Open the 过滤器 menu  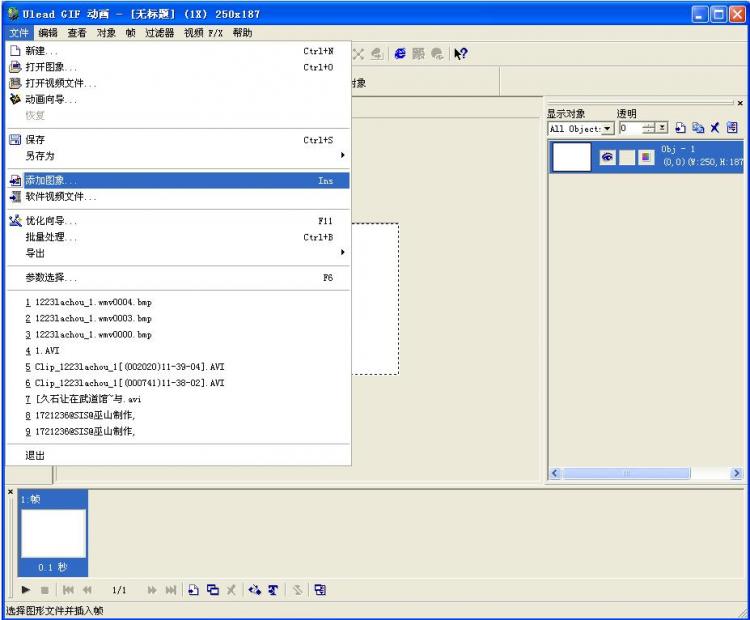160,33
